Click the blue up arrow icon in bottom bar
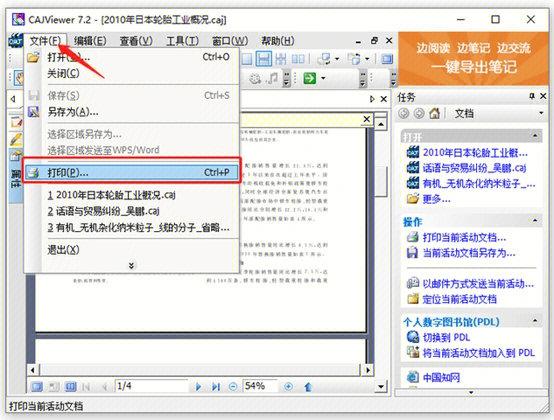554x420 pixels. (x=308, y=387)
